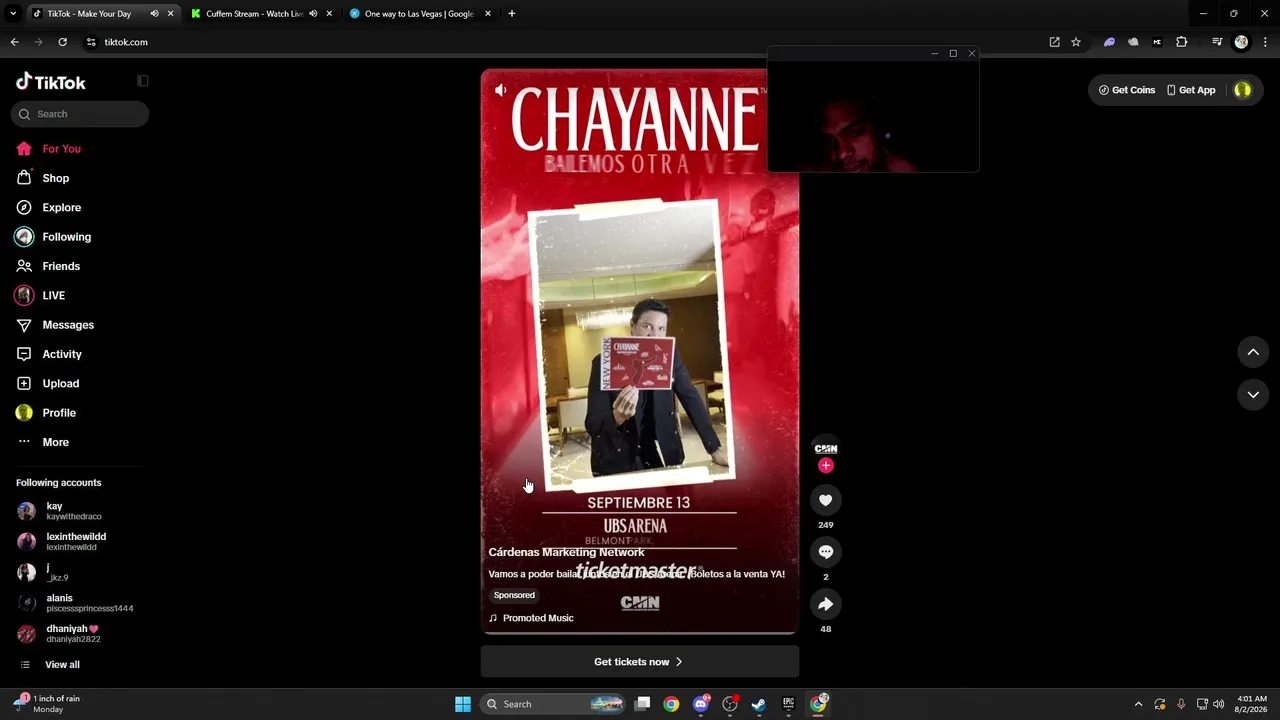Viewport: 1280px width, 720px height.
Task: Open the Chrome profile avatar
Action: tap(1241, 42)
